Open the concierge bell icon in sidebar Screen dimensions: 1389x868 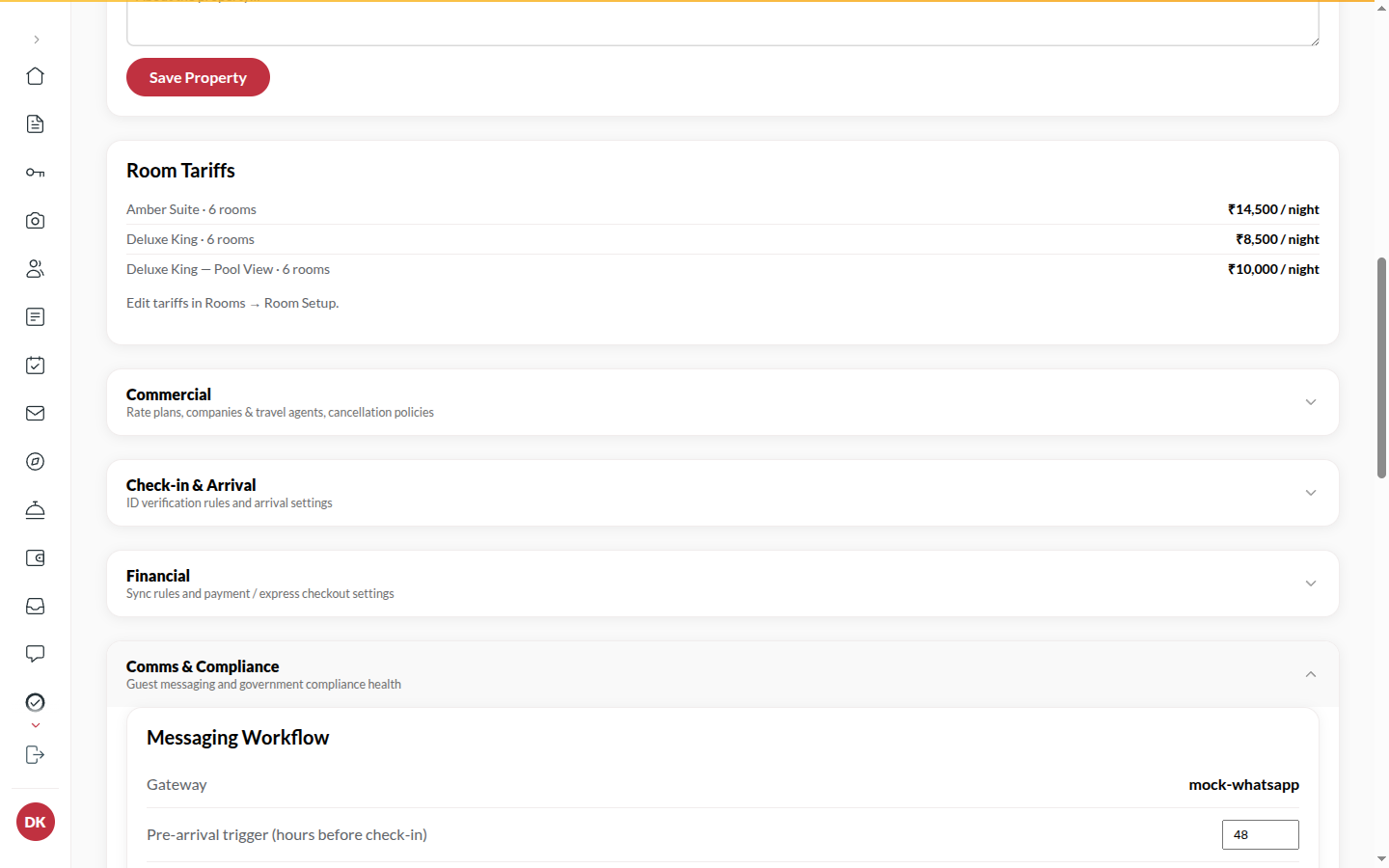pos(36,510)
